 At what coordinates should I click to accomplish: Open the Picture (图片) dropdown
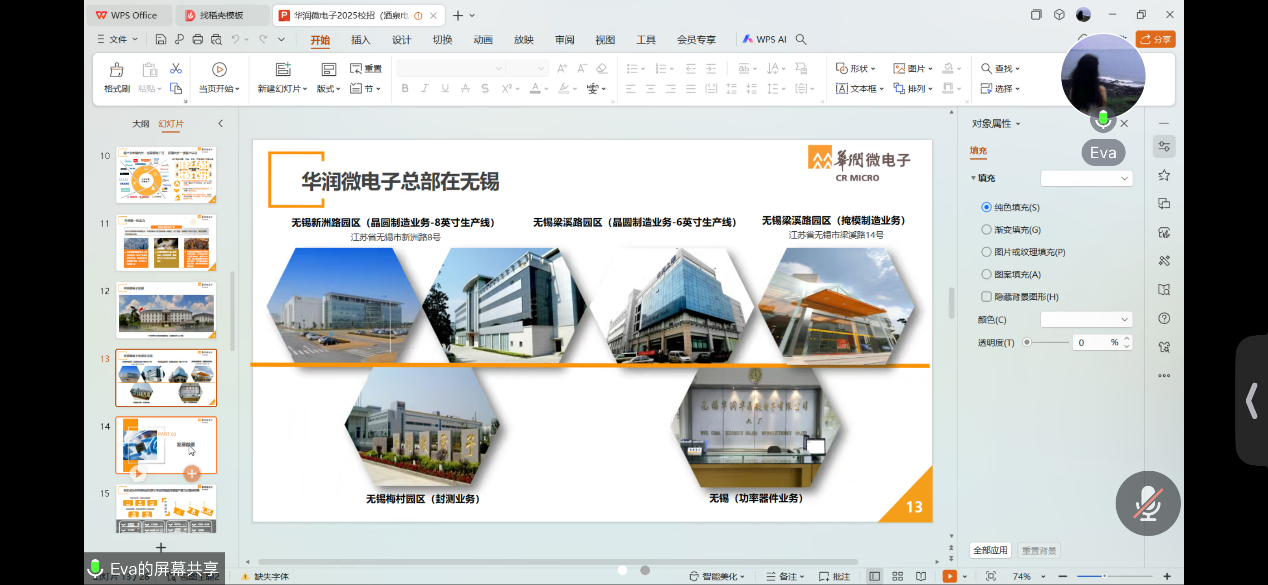click(x=913, y=68)
